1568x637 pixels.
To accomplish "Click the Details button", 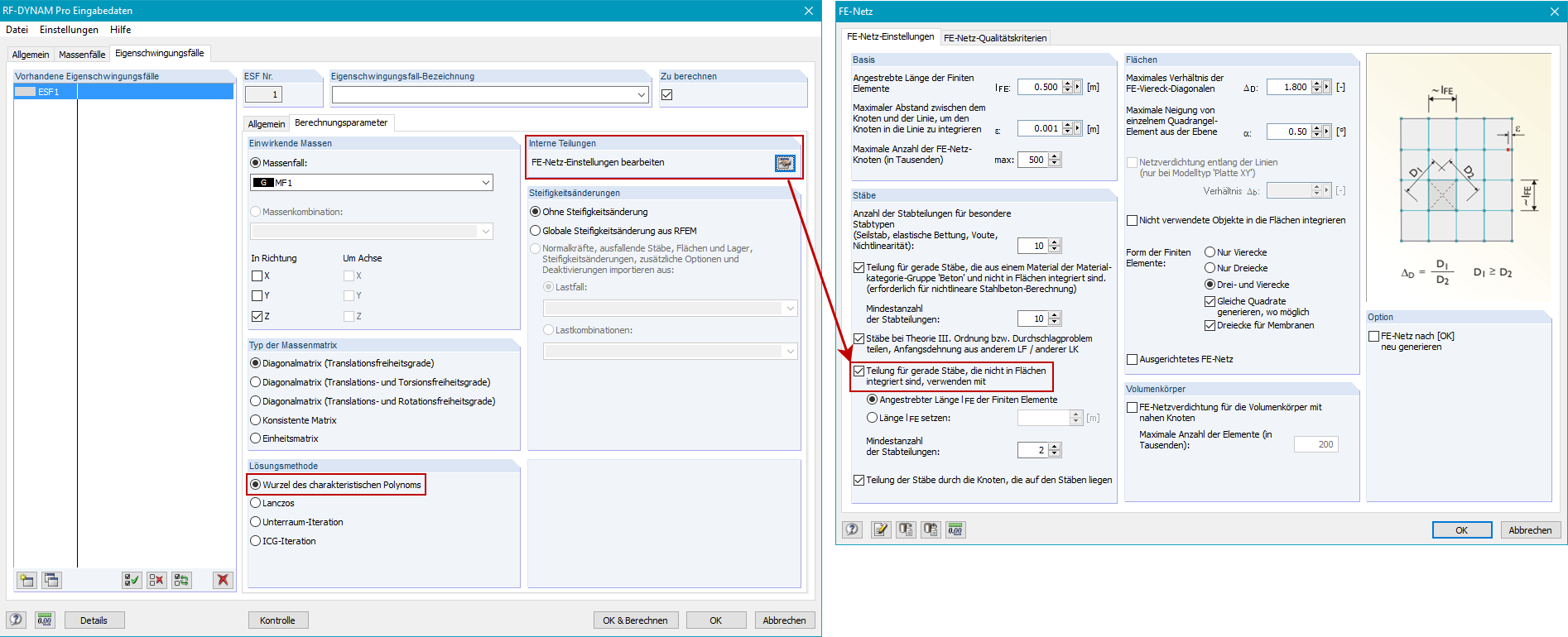I will pyautogui.click(x=94, y=620).
